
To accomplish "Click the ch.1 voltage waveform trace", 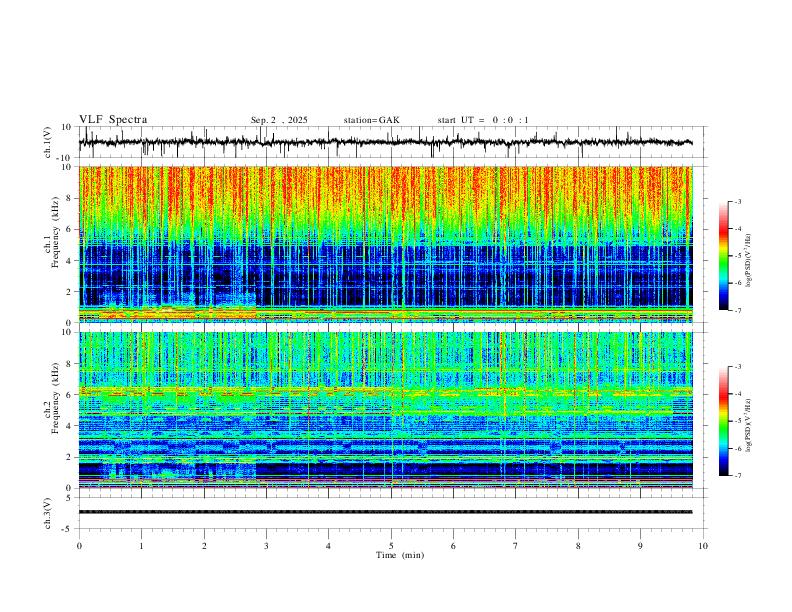I will tap(385, 142).
